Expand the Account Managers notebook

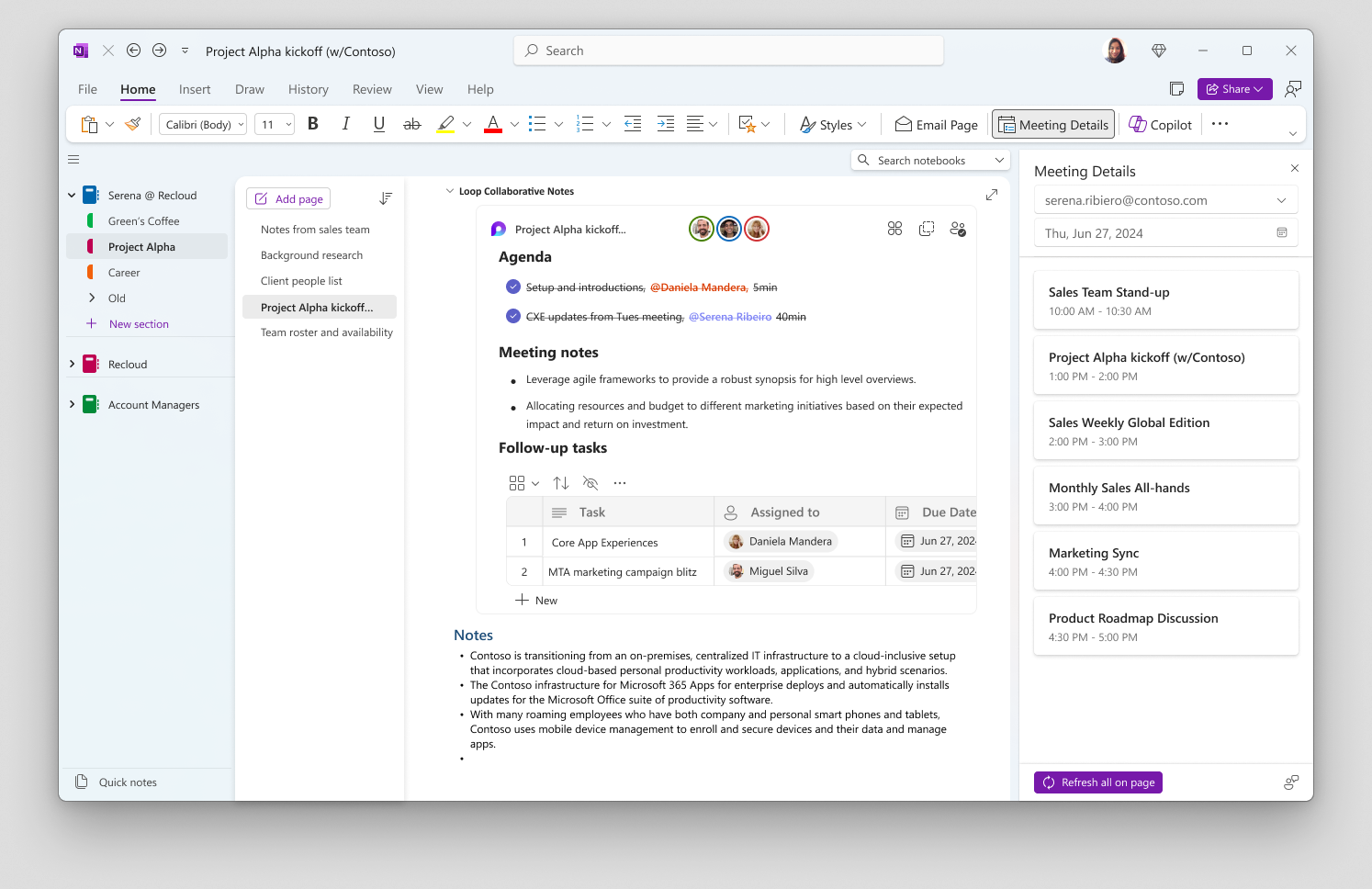click(x=73, y=405)
